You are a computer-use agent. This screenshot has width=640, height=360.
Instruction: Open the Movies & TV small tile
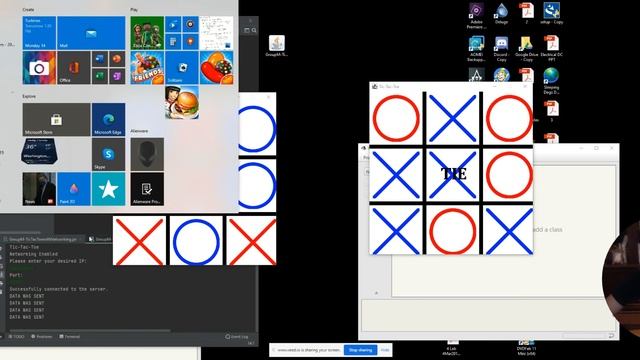173,24
